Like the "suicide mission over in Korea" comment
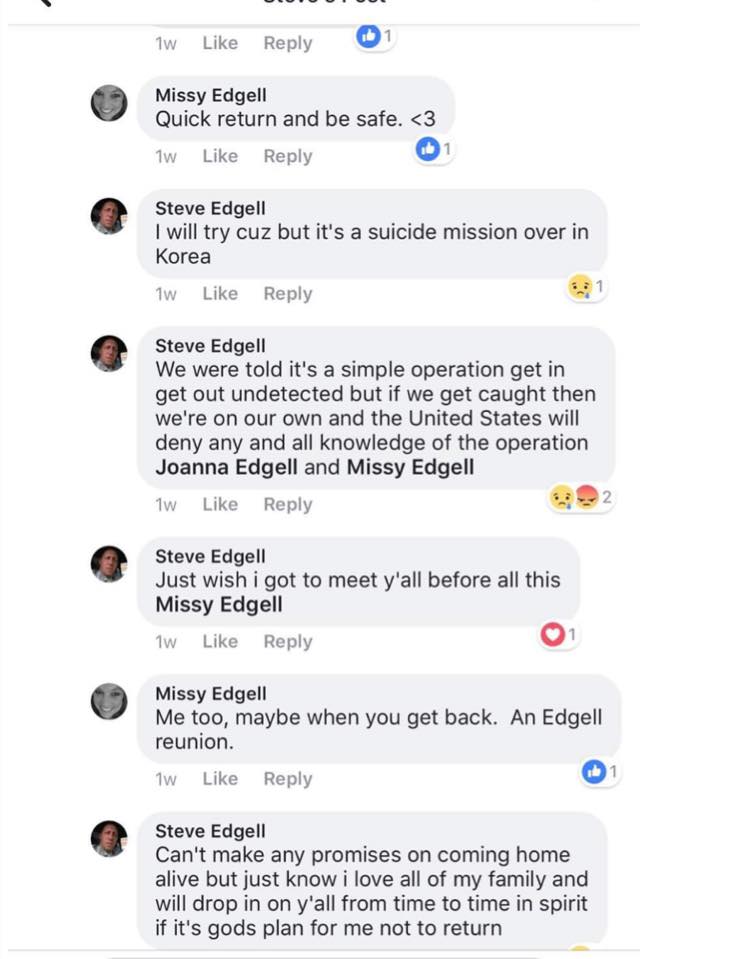 click(x=220, y=293)
